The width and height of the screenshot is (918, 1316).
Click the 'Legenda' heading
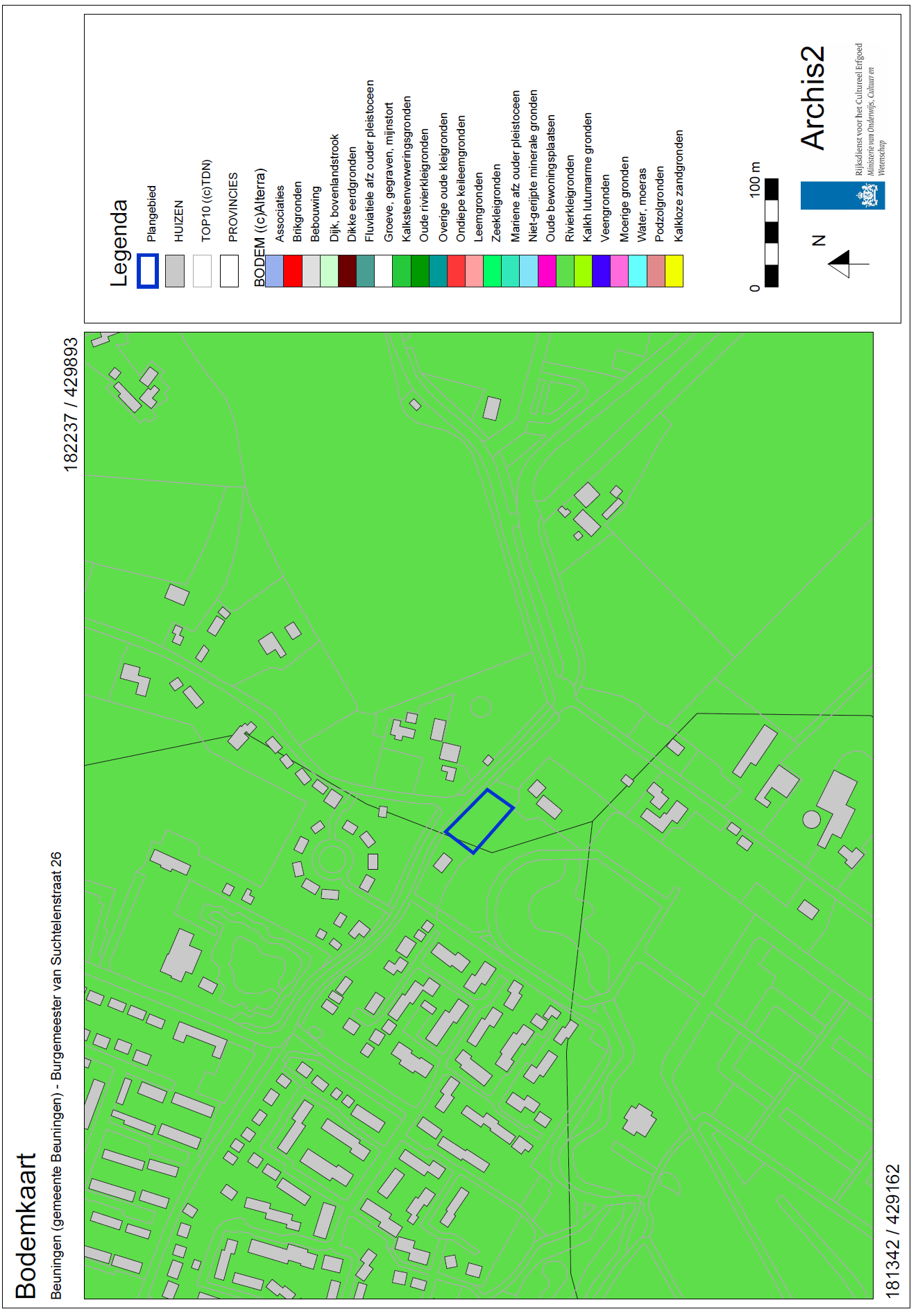pyautogui.click(x=119, y=243)
